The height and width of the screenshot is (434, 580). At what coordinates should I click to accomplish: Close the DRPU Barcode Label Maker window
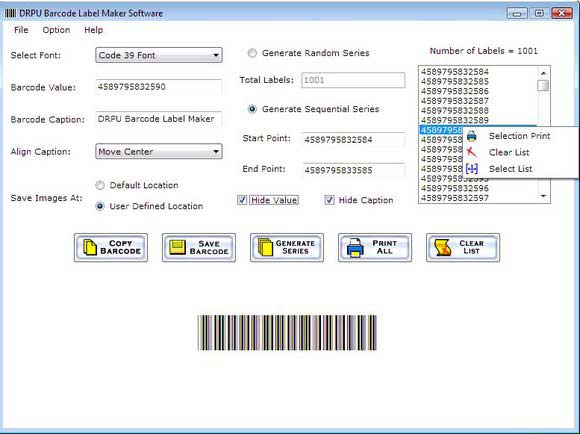(x=562, y=13)
